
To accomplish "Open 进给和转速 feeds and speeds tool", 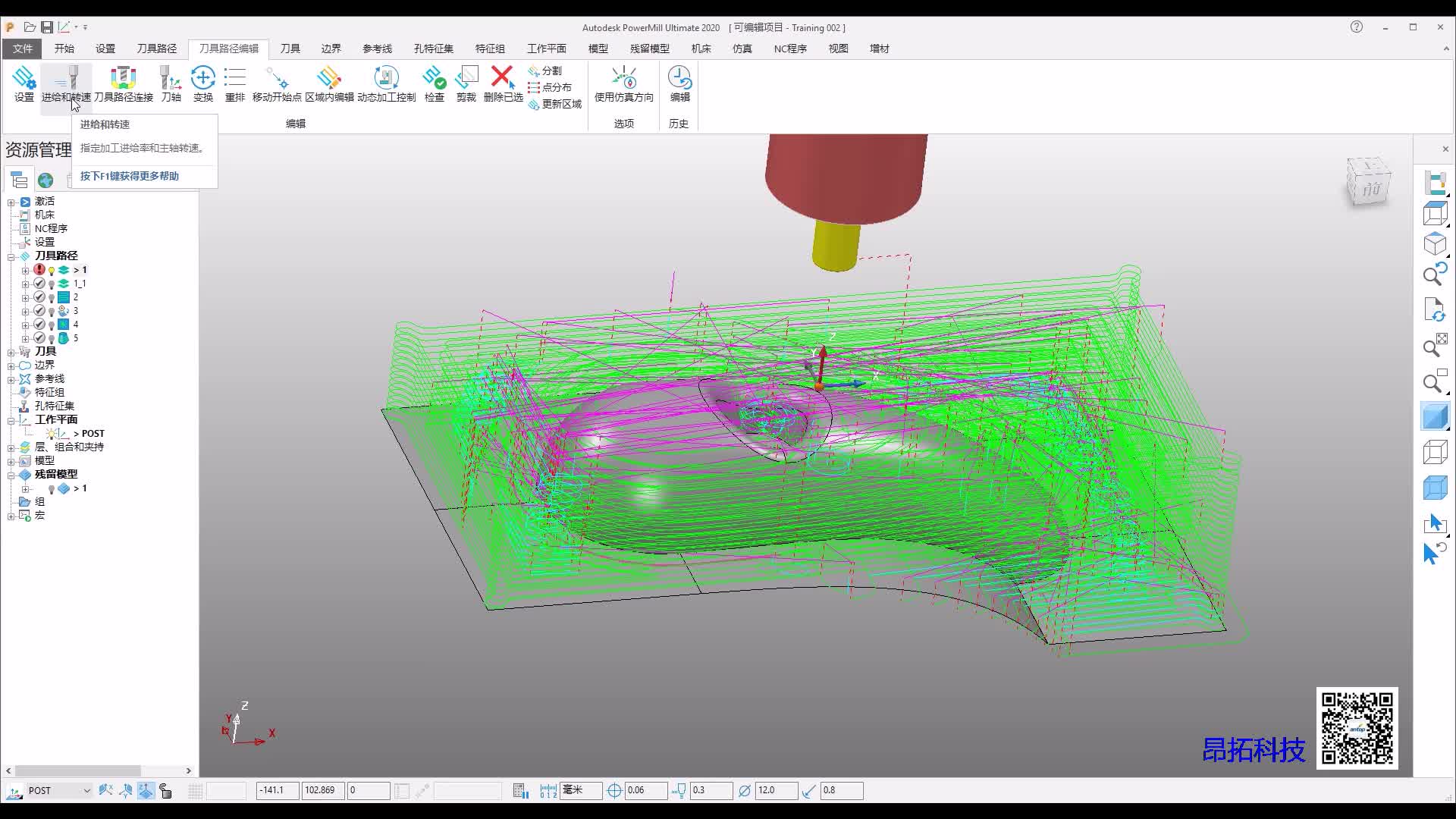I will click(66, 83).
